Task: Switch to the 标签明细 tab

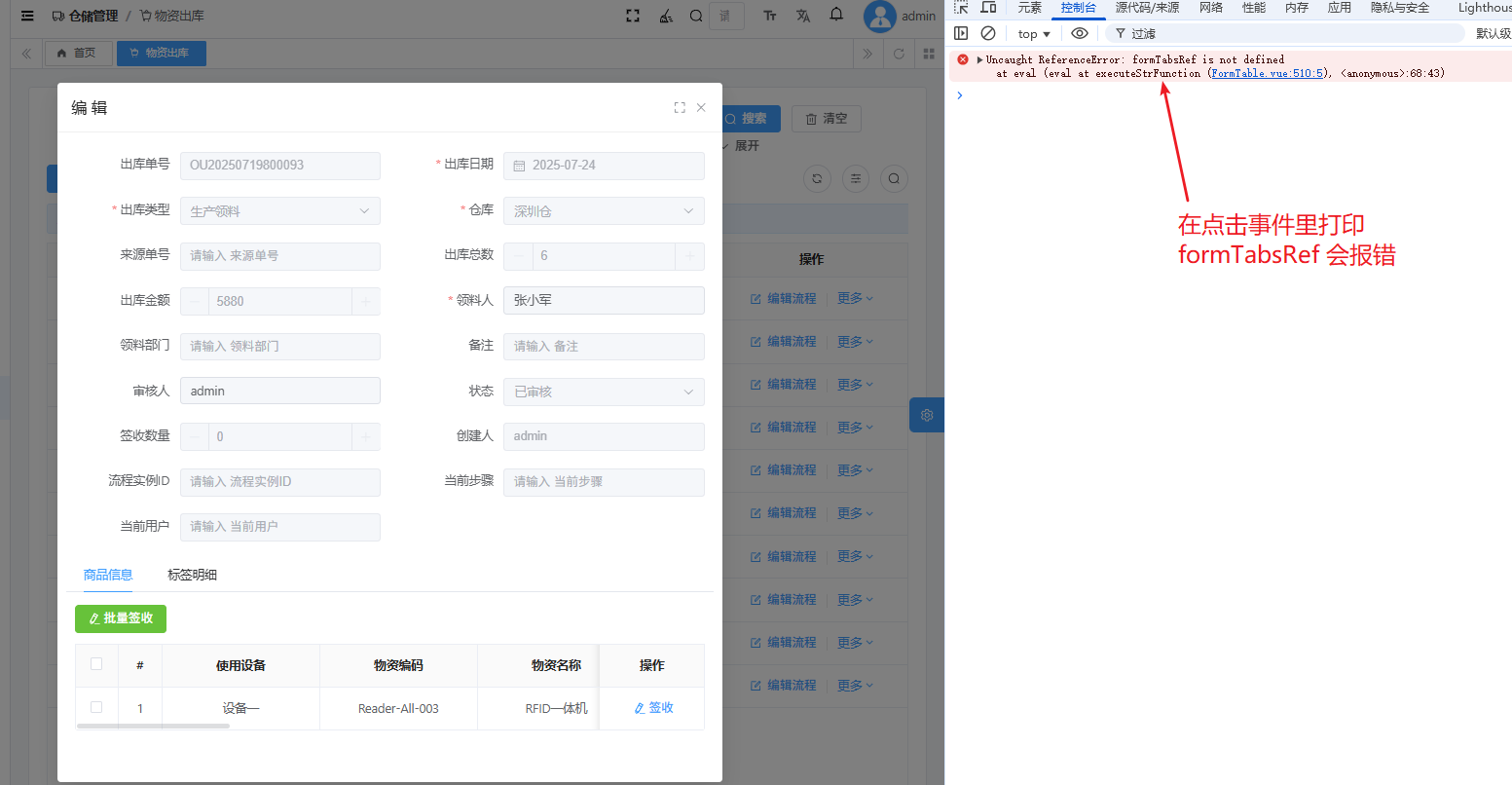Action: click(192, 575)
